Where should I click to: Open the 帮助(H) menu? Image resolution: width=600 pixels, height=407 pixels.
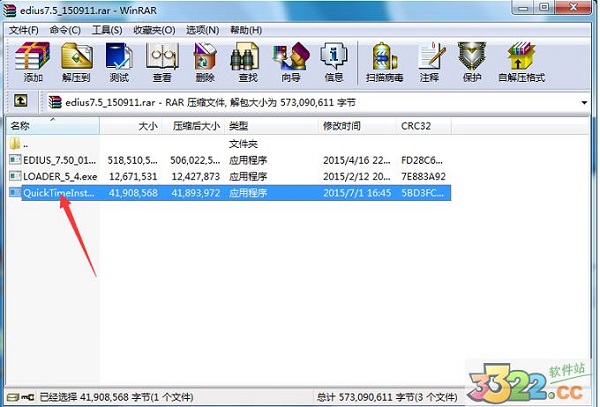[x=246, y=30]
